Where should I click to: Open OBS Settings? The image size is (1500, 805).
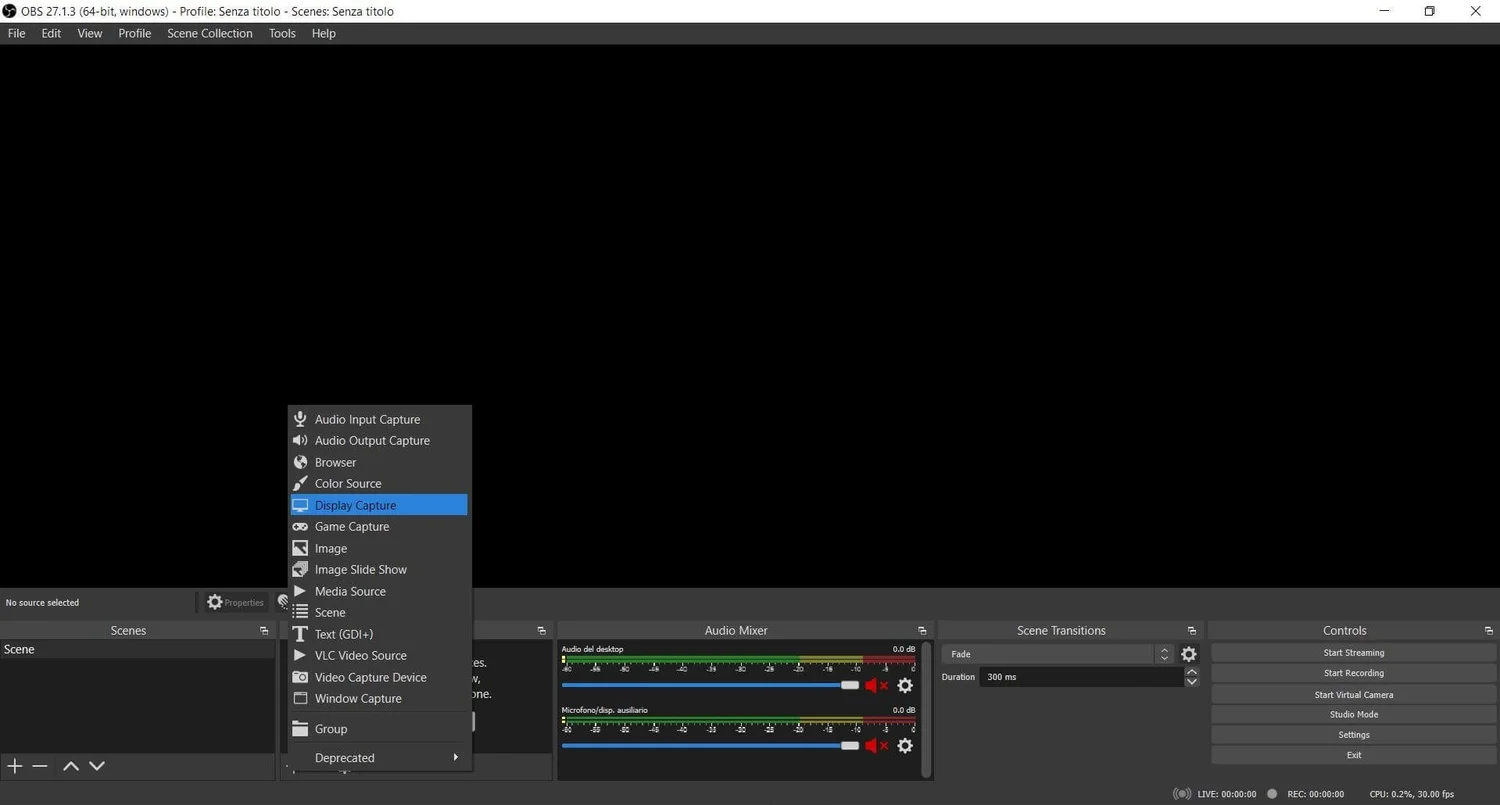click(1353, 734)
